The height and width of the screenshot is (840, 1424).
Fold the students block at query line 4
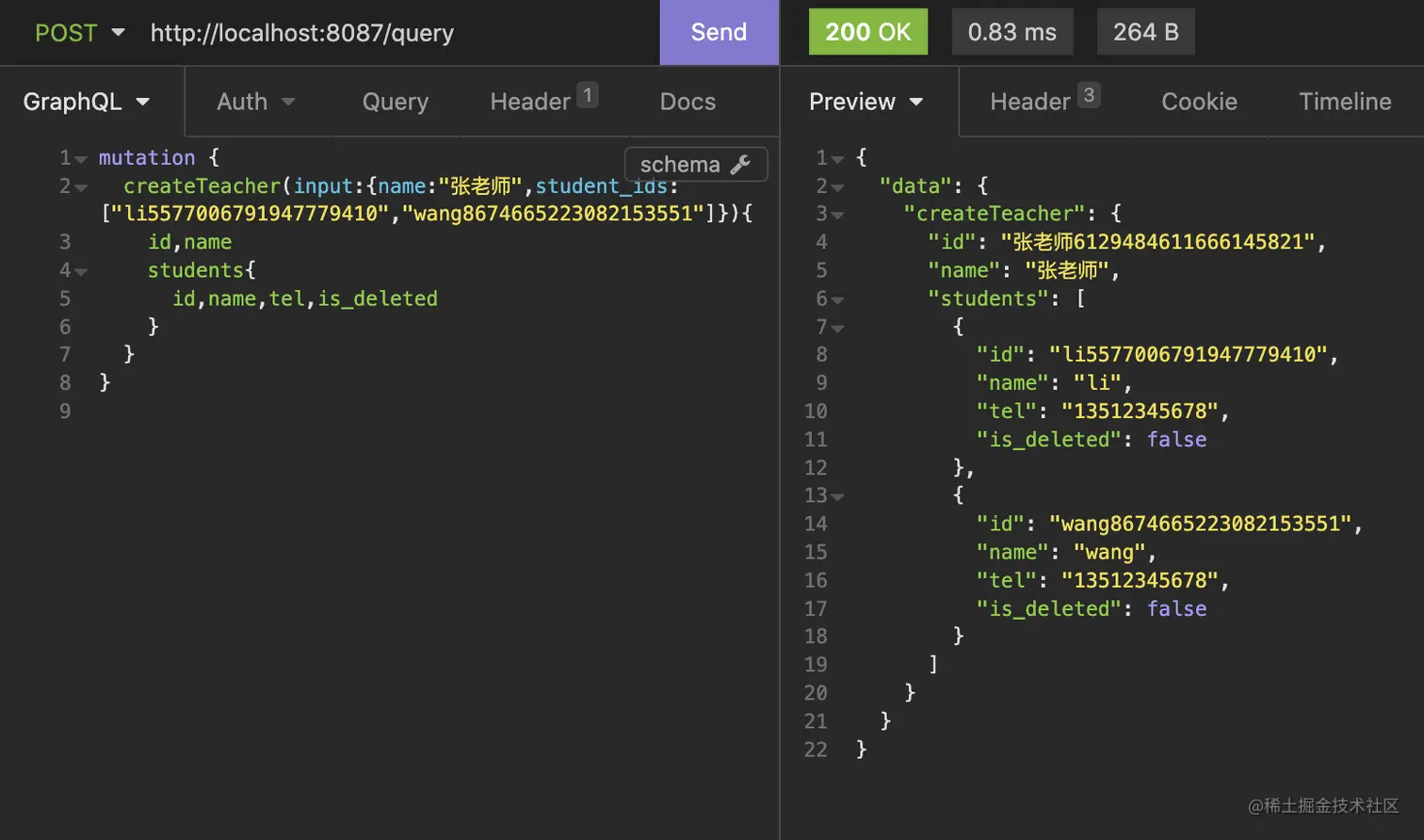tap(81, 272)
